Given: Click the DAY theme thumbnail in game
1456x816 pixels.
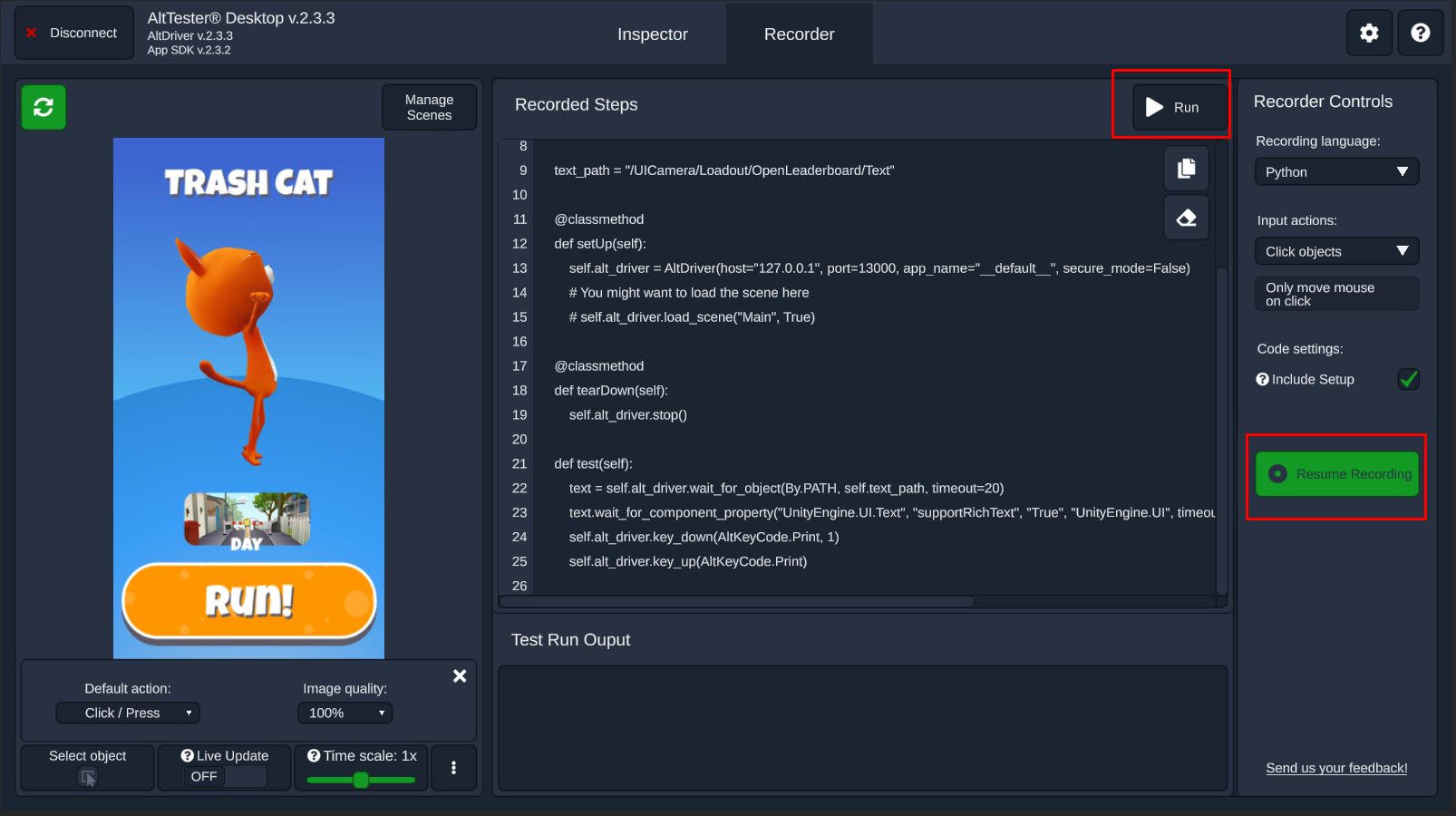Looking at the screenshot, I should point(247,520).
